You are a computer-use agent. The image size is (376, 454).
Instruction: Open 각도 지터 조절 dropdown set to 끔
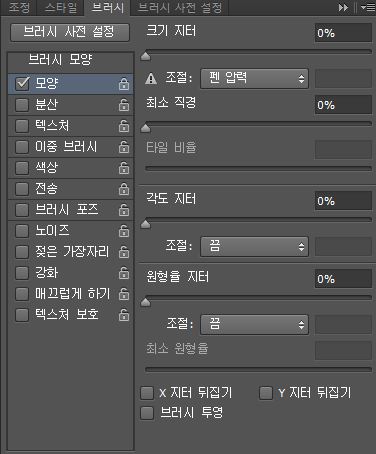coord(254,247)
